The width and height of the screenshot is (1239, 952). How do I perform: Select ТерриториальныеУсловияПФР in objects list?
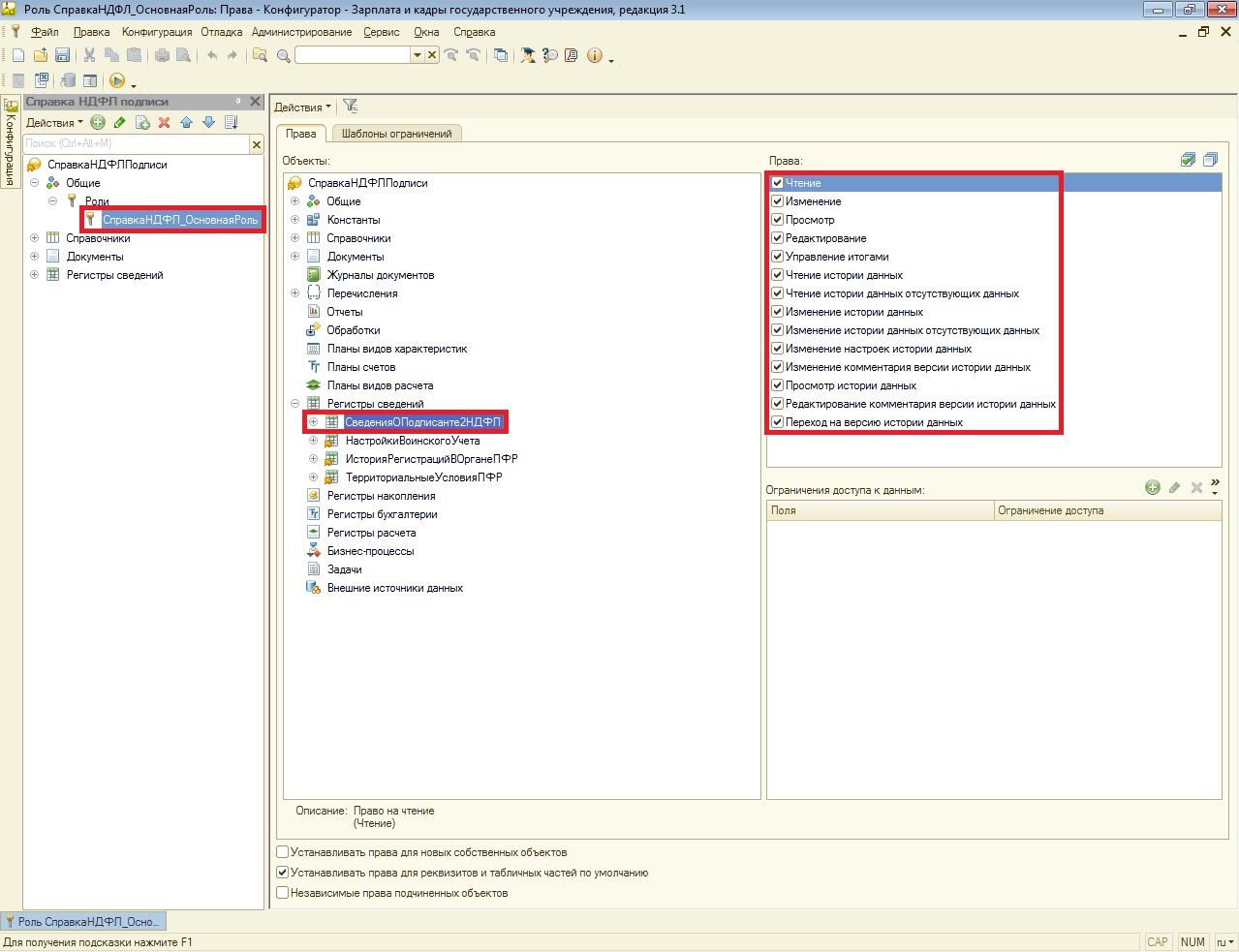[423, 477]
